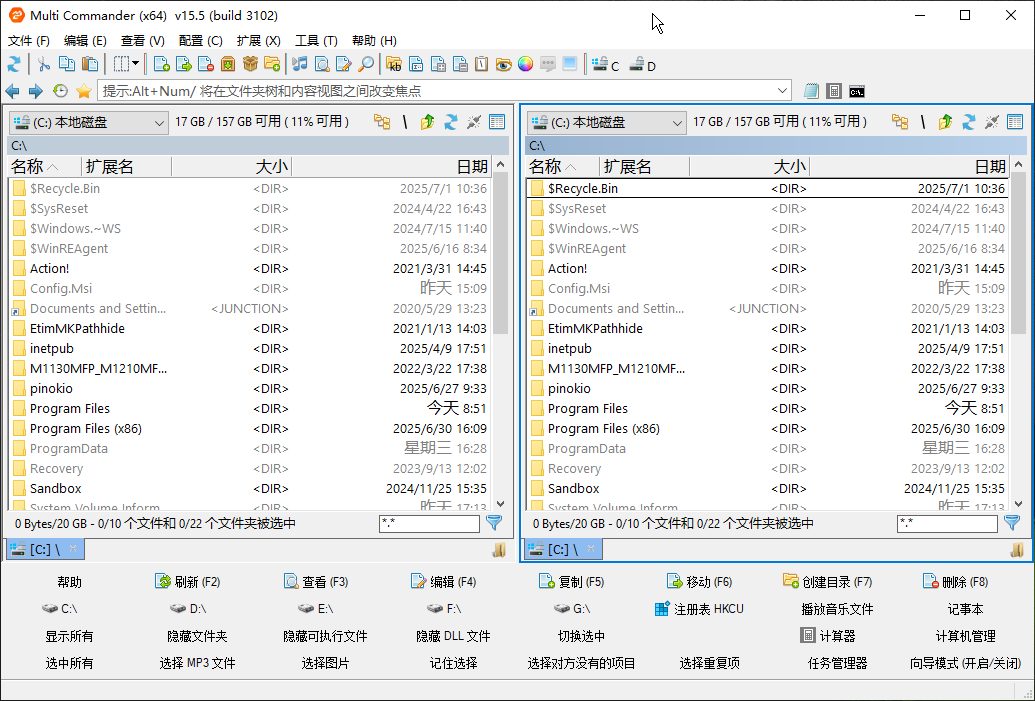1035x701 pixels.
Task: Open the 查看 (V) menu
Action: point(143,40)
